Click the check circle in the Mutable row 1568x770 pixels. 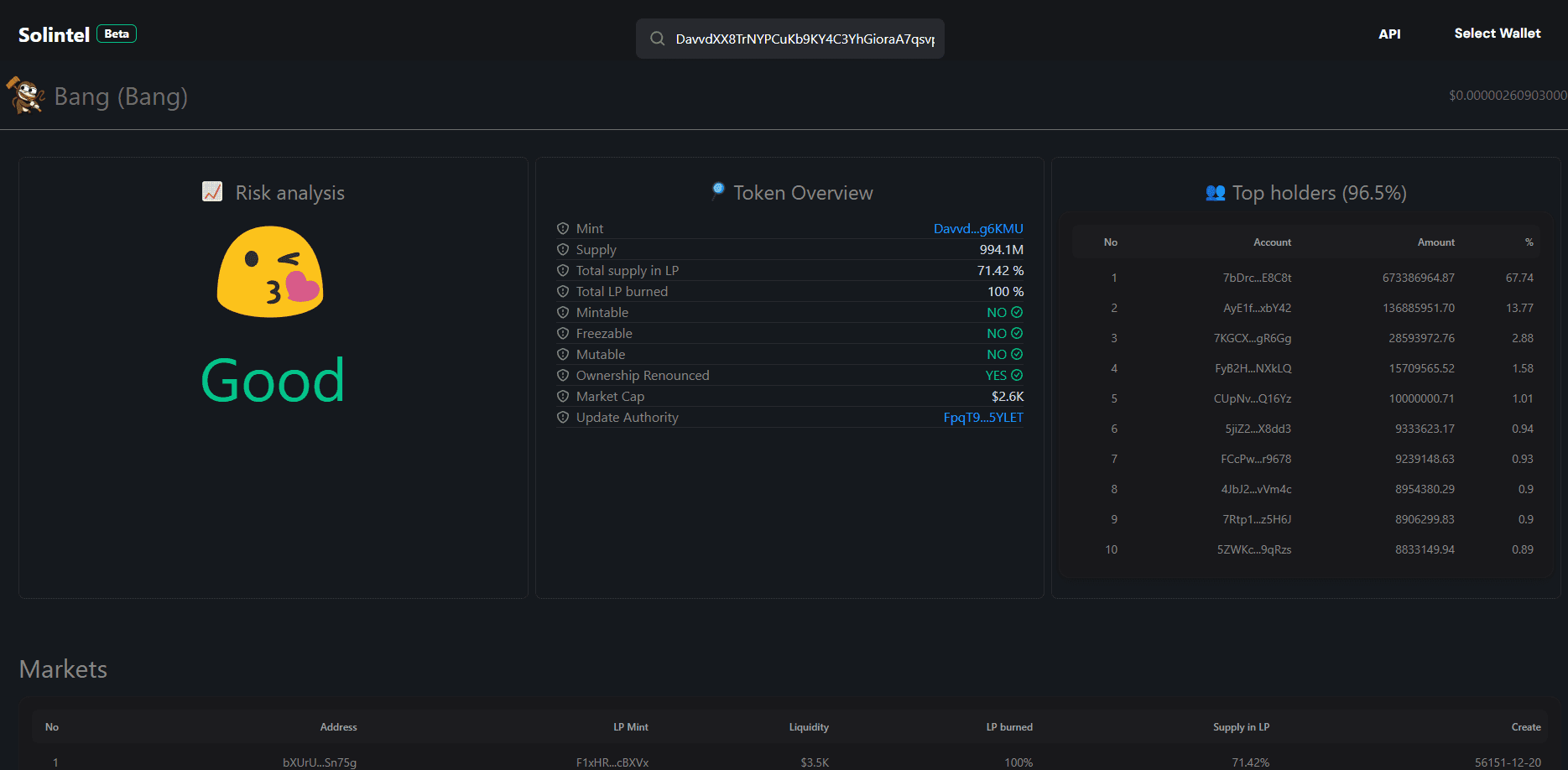[x=1017, y=354]
